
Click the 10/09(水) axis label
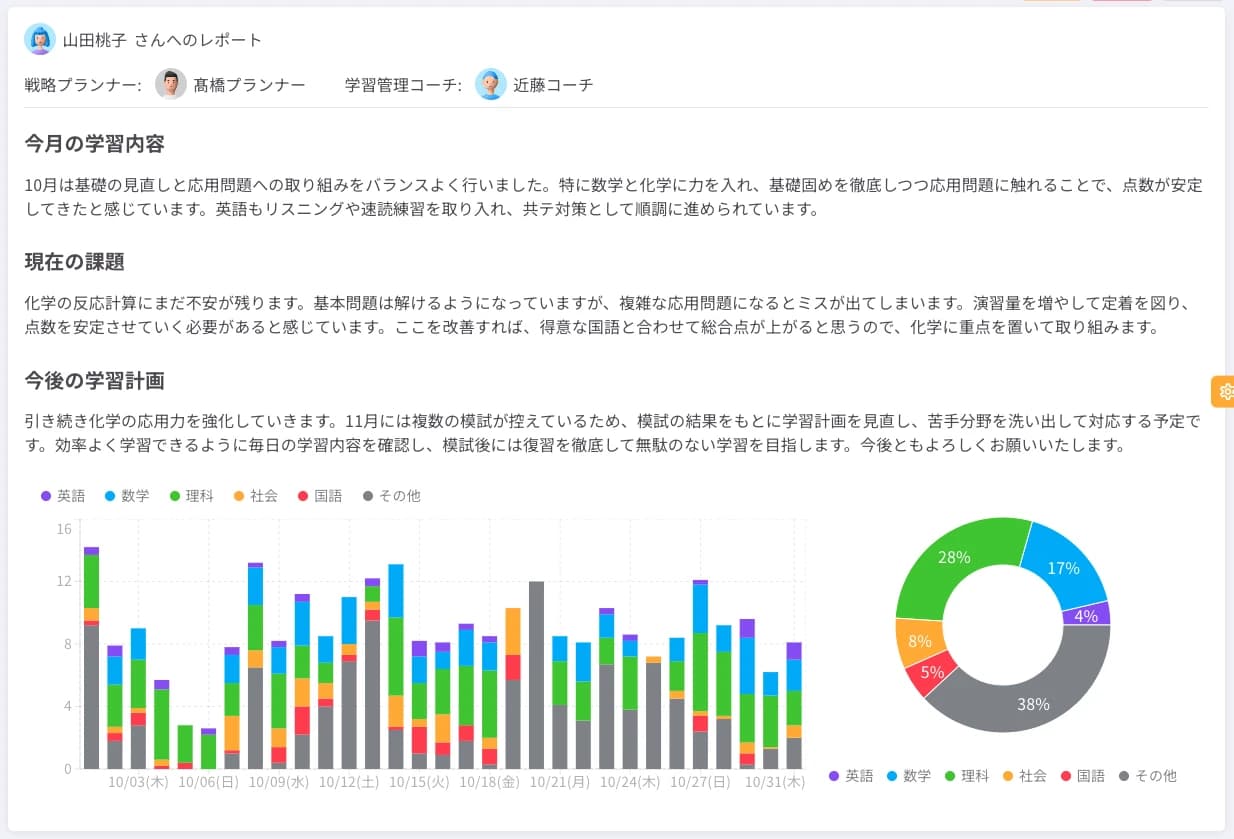point(278,785)
